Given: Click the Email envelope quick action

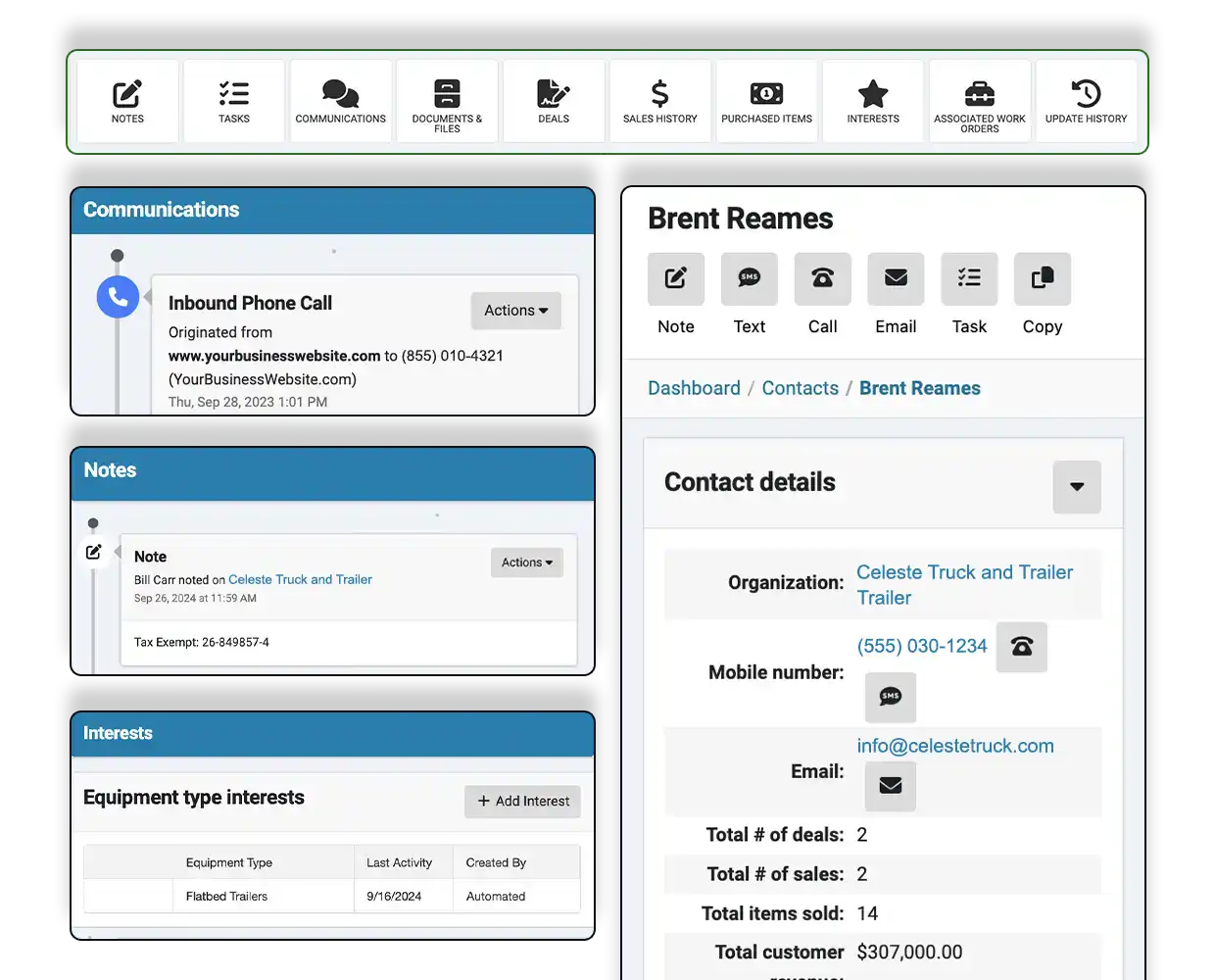Looking at the screenshot, I should [896, 279].
